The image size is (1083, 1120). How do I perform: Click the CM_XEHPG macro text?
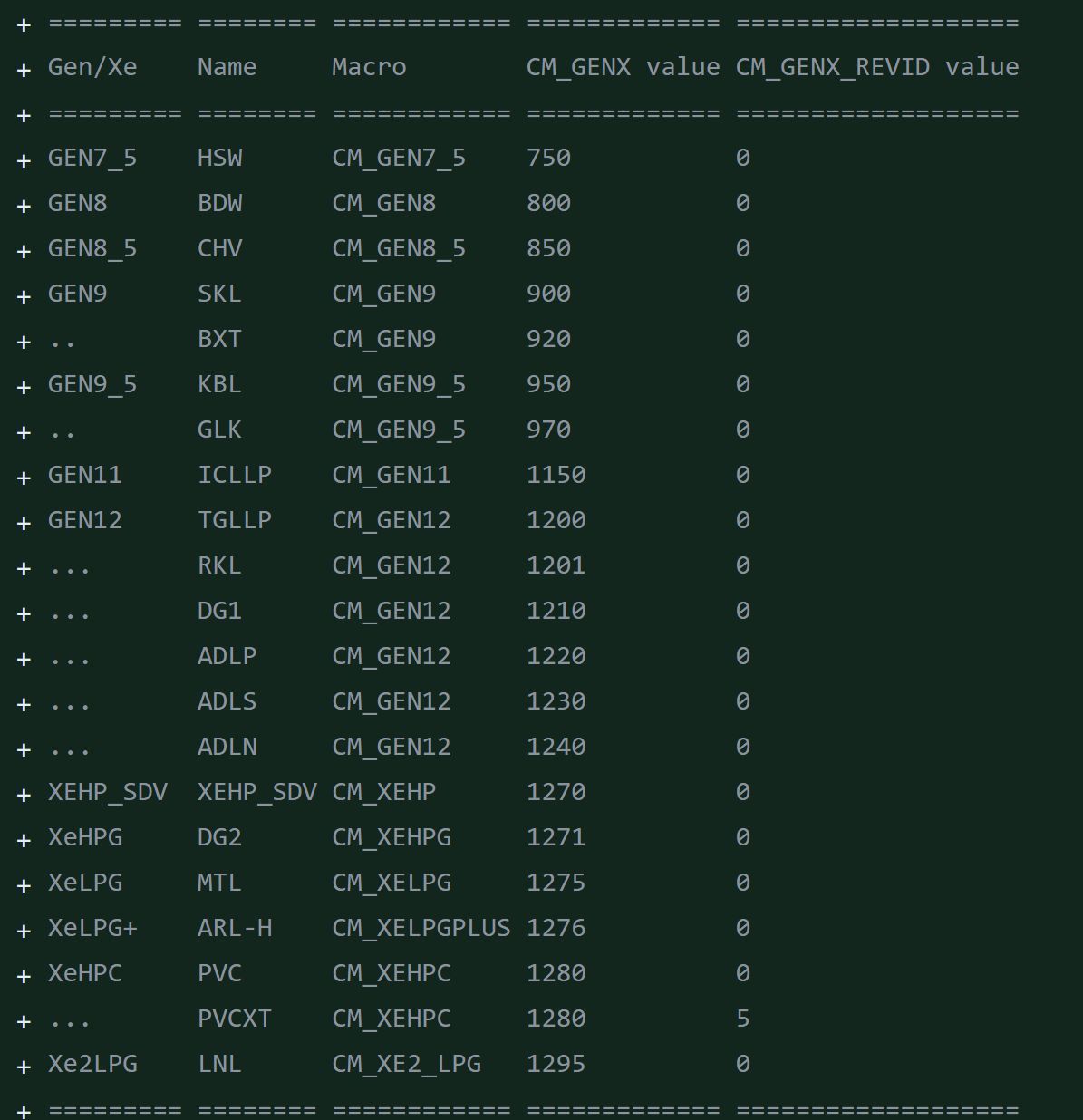point(392,837)
